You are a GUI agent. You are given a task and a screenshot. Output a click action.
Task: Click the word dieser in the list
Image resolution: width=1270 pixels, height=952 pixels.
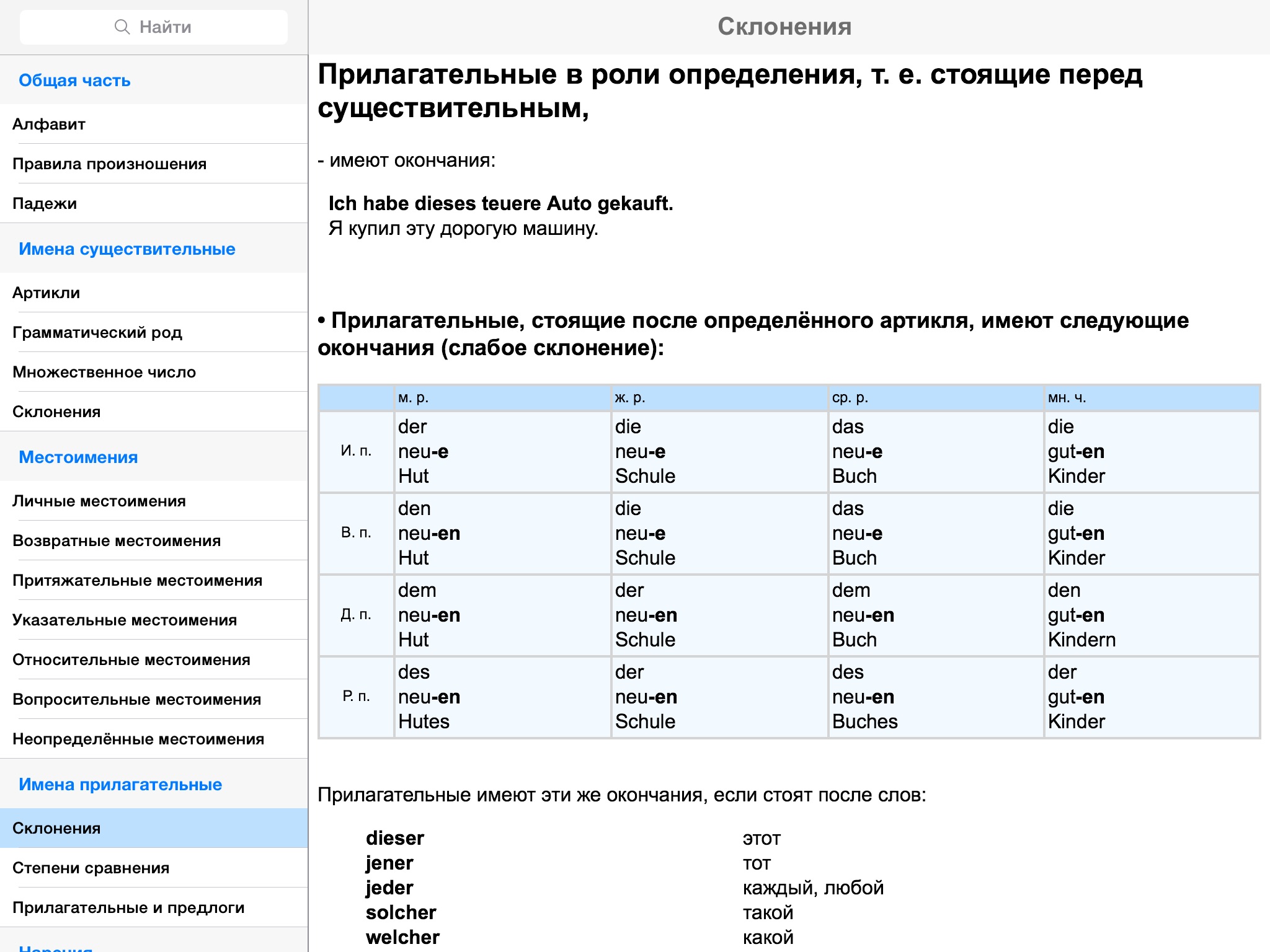pyautogui.click(x=395, y=839)
